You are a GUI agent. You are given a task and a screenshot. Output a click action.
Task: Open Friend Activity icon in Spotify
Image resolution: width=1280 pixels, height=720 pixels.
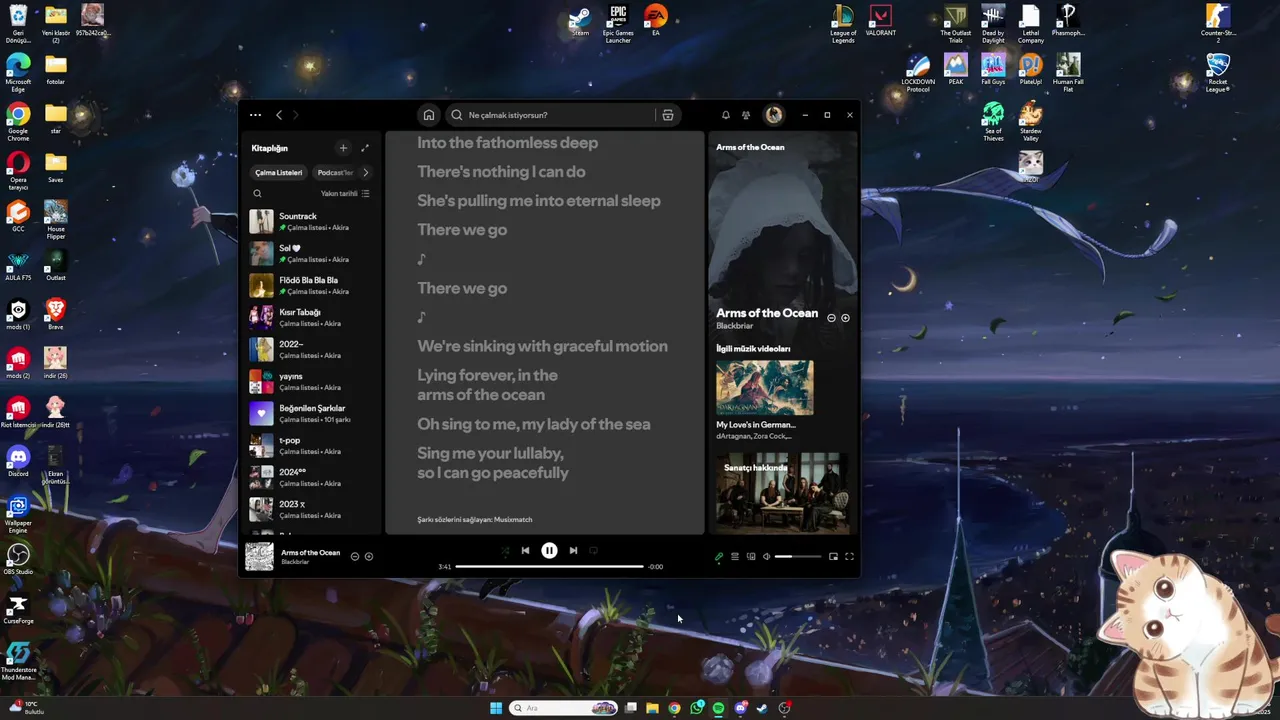tap(746, 115)
